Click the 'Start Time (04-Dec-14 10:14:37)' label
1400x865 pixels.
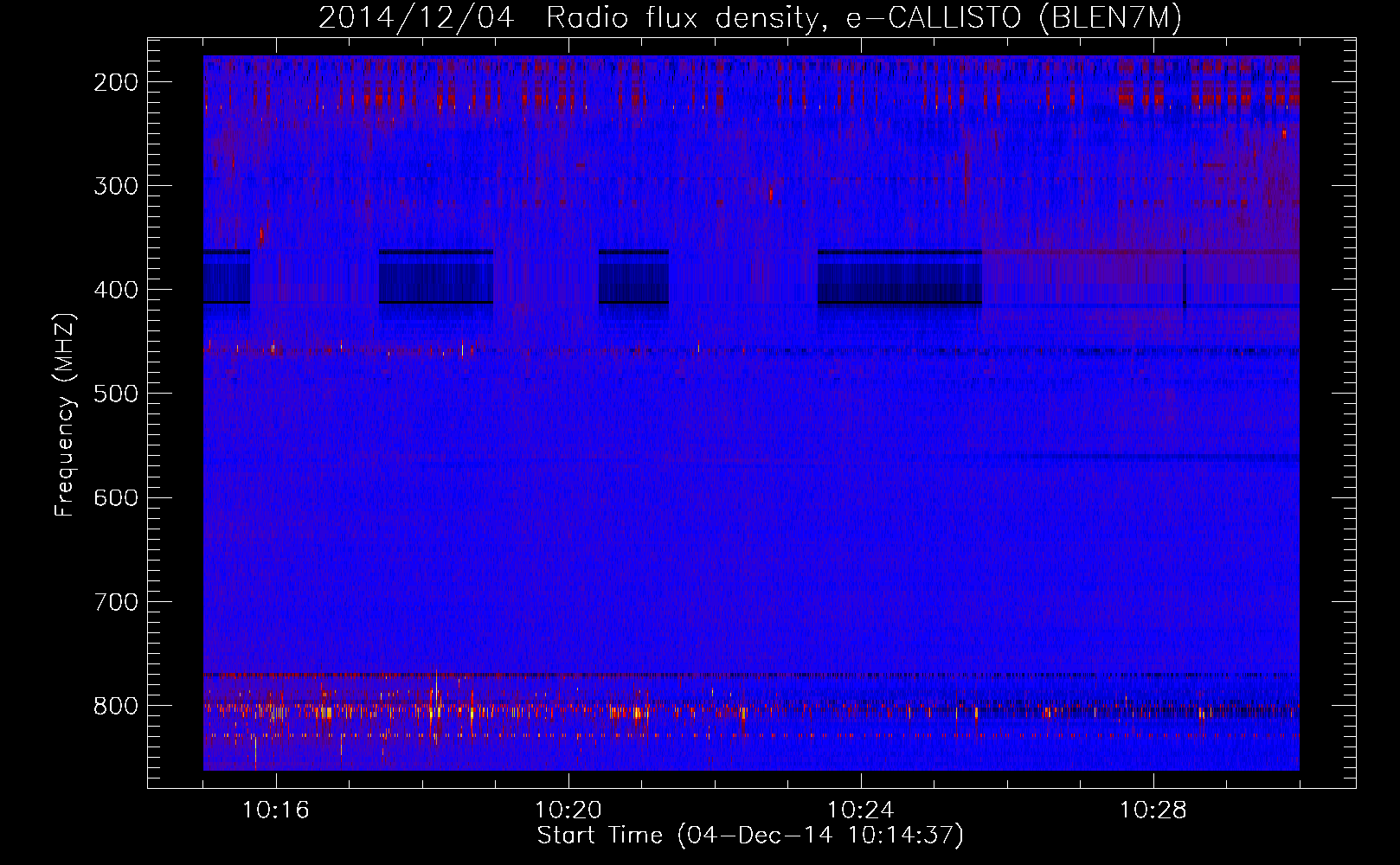pos(750,836)
